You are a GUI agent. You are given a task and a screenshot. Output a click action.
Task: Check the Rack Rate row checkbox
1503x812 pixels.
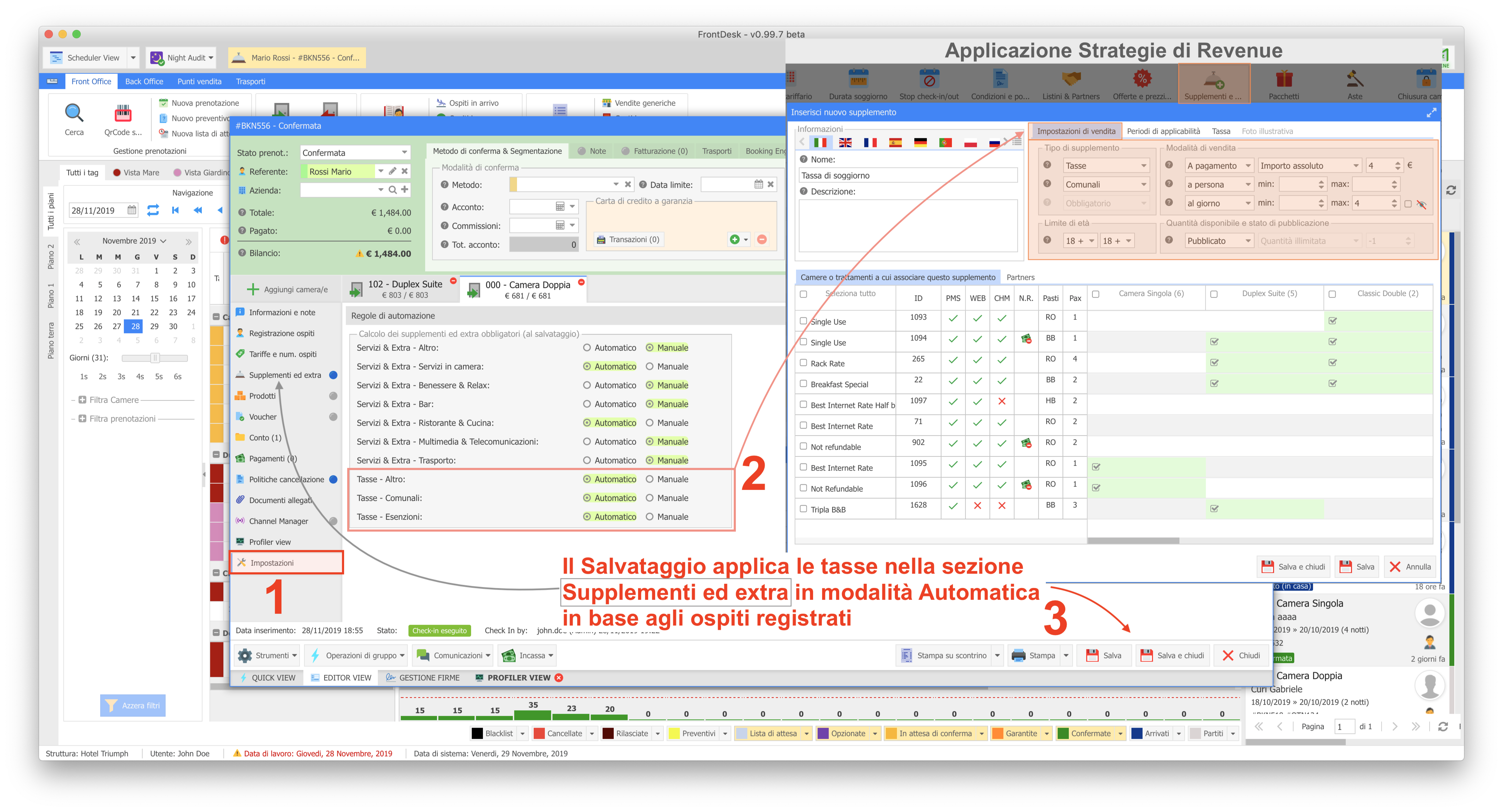coord(803,363)
